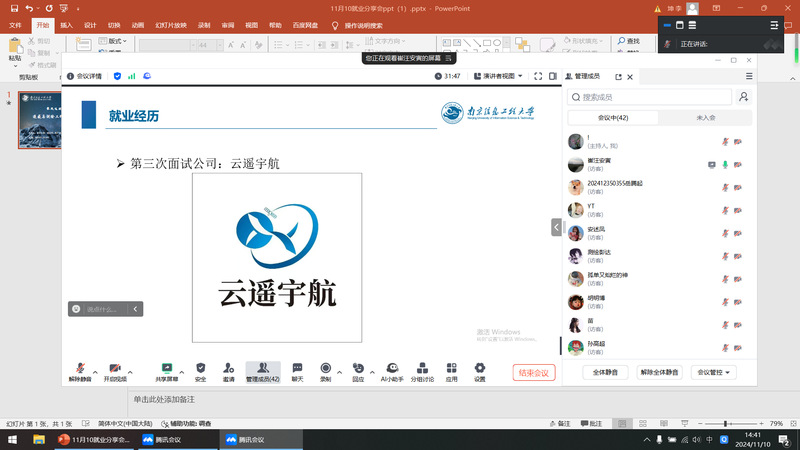Image resolution: width=800 pixels, height=450 pixels.
Task: Open reactions (回应) emoji icon
Action: (x=358, y=372)
